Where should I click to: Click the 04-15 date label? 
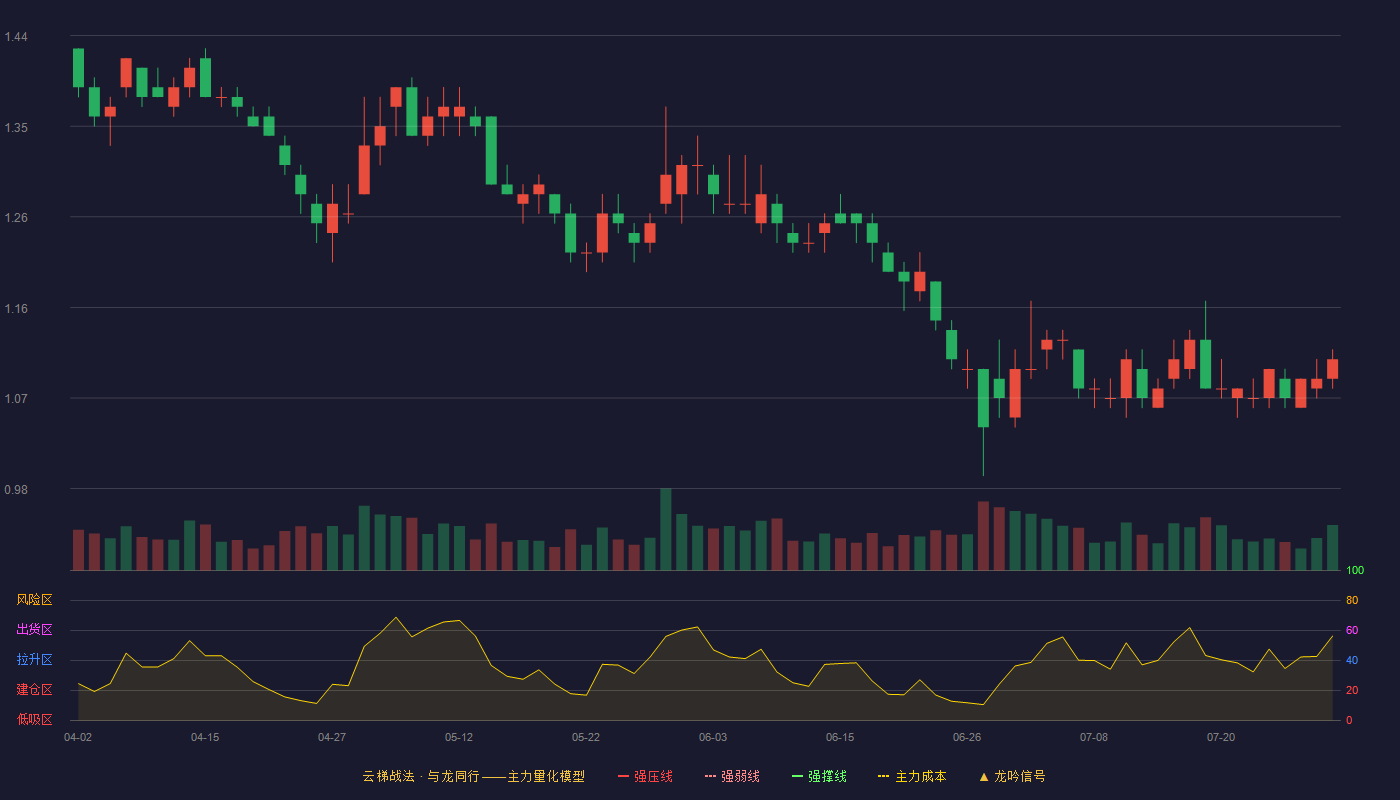(x=205, y=737)
